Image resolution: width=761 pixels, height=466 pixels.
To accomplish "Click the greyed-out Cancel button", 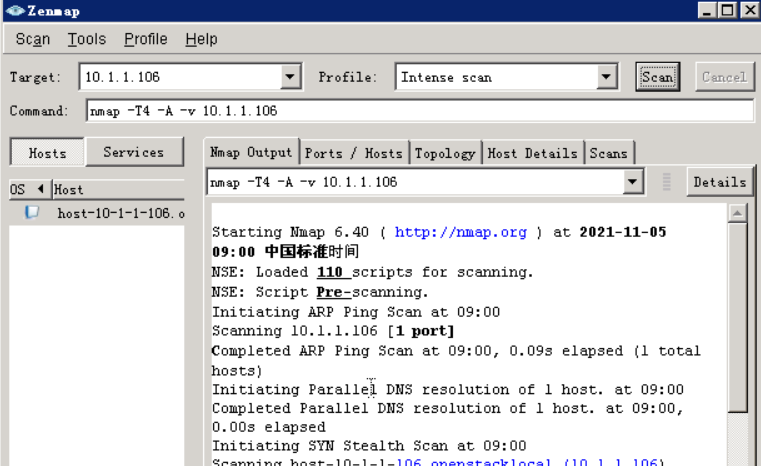I will pyautogui.click(x=724, y=77).
